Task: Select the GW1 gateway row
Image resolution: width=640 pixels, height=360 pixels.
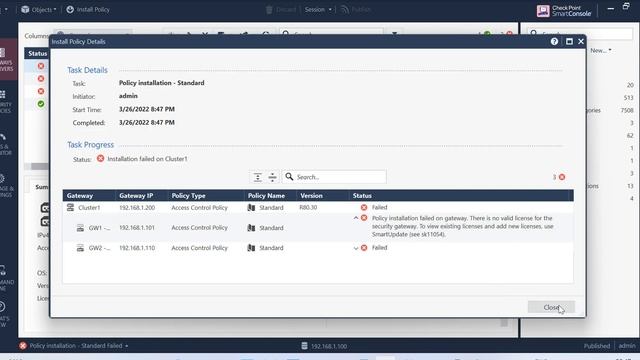Action: tap(318, 228)
